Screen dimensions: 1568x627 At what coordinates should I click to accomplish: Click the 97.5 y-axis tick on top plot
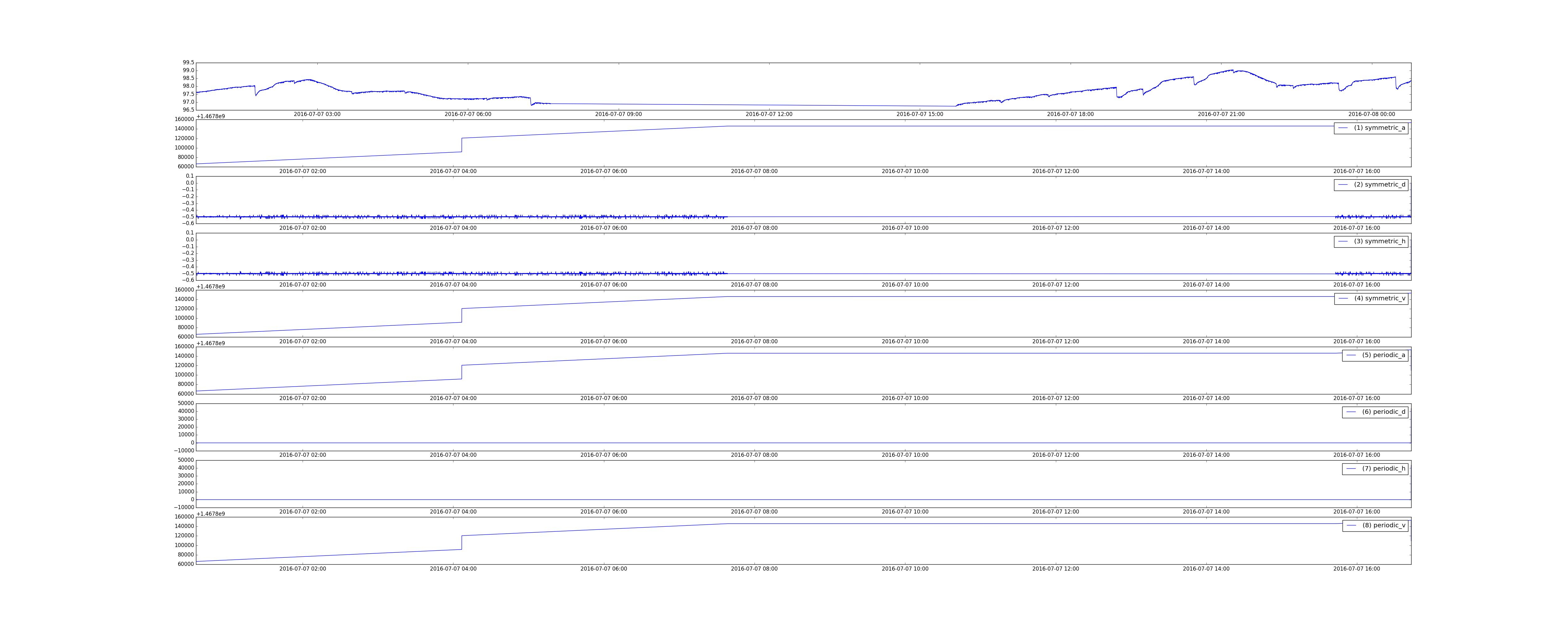pyautogui.click(x=188, y=94)
